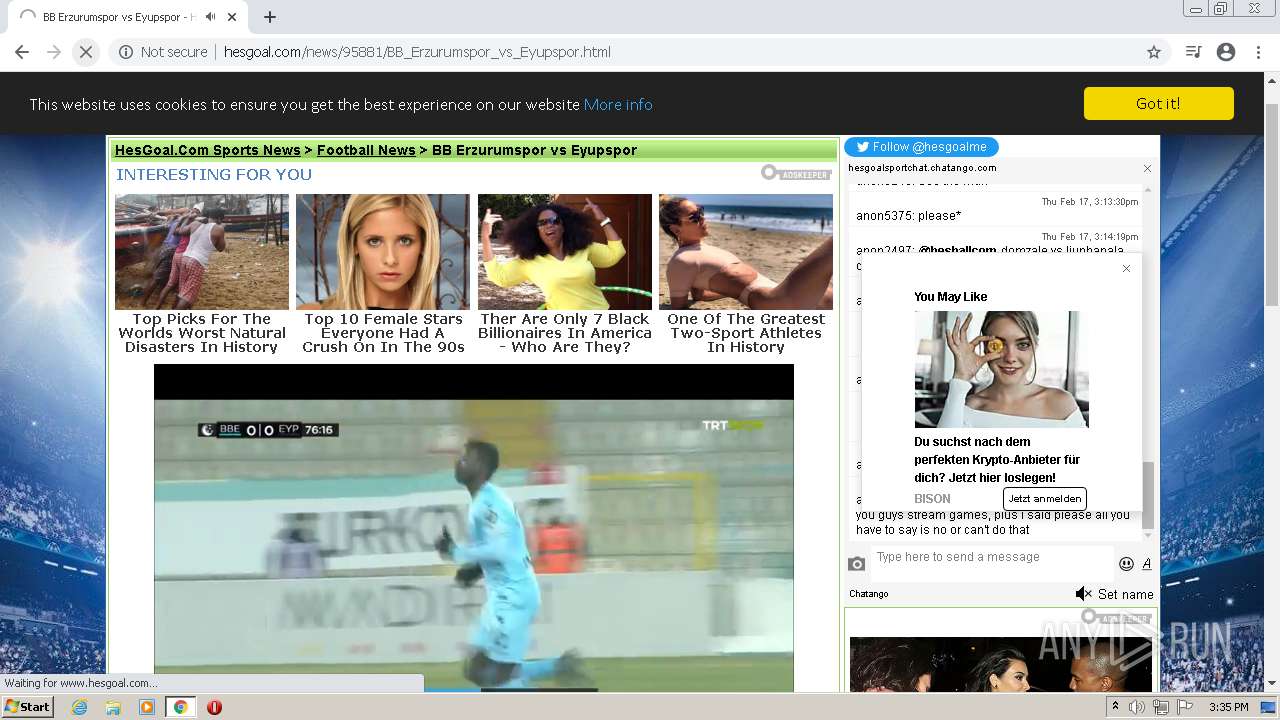
Task: Click Set name in chat
Action: 1126,594
